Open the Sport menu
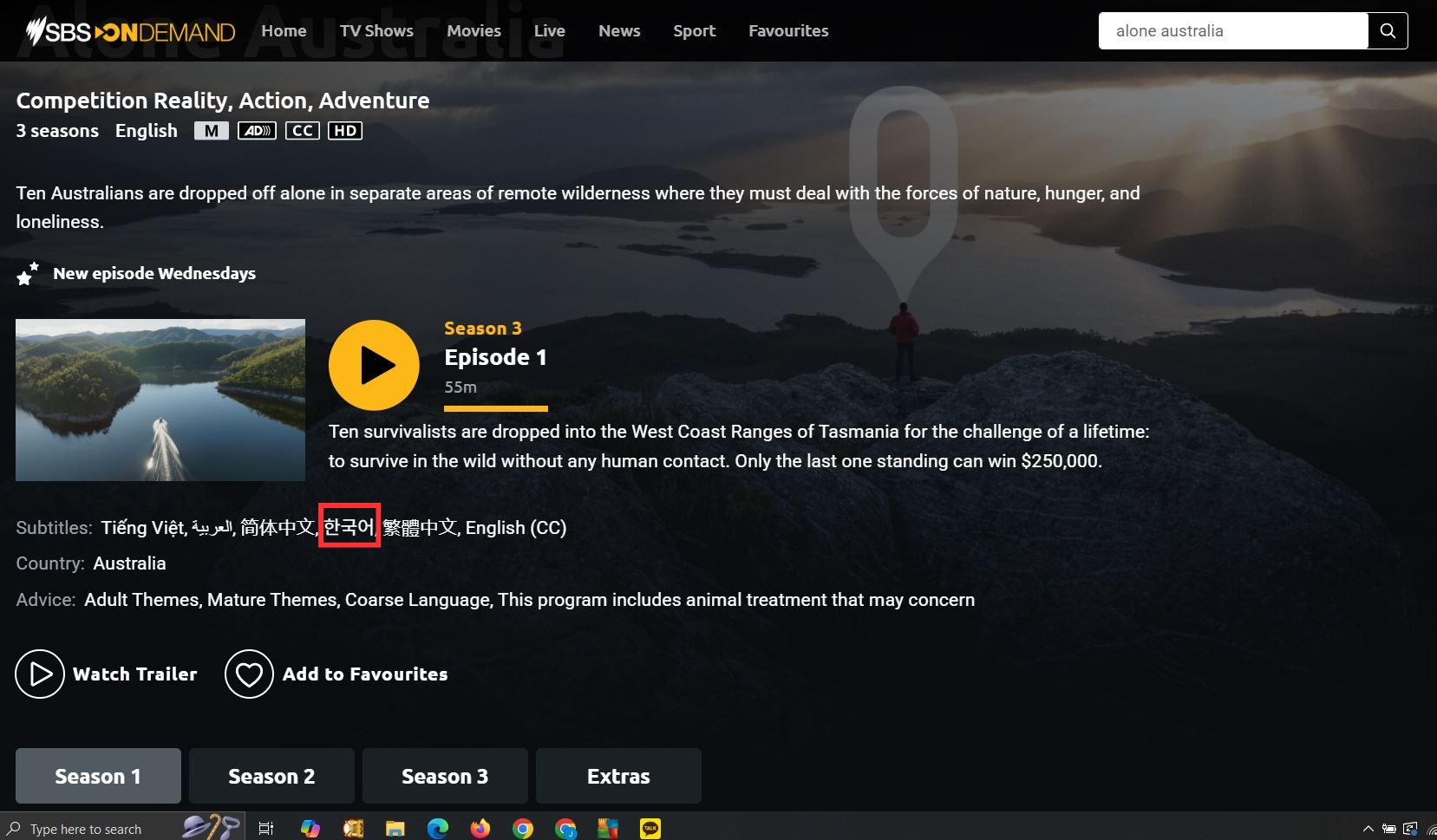The height and width of the screenshot is (840, 1437). (x=695, y=31)
